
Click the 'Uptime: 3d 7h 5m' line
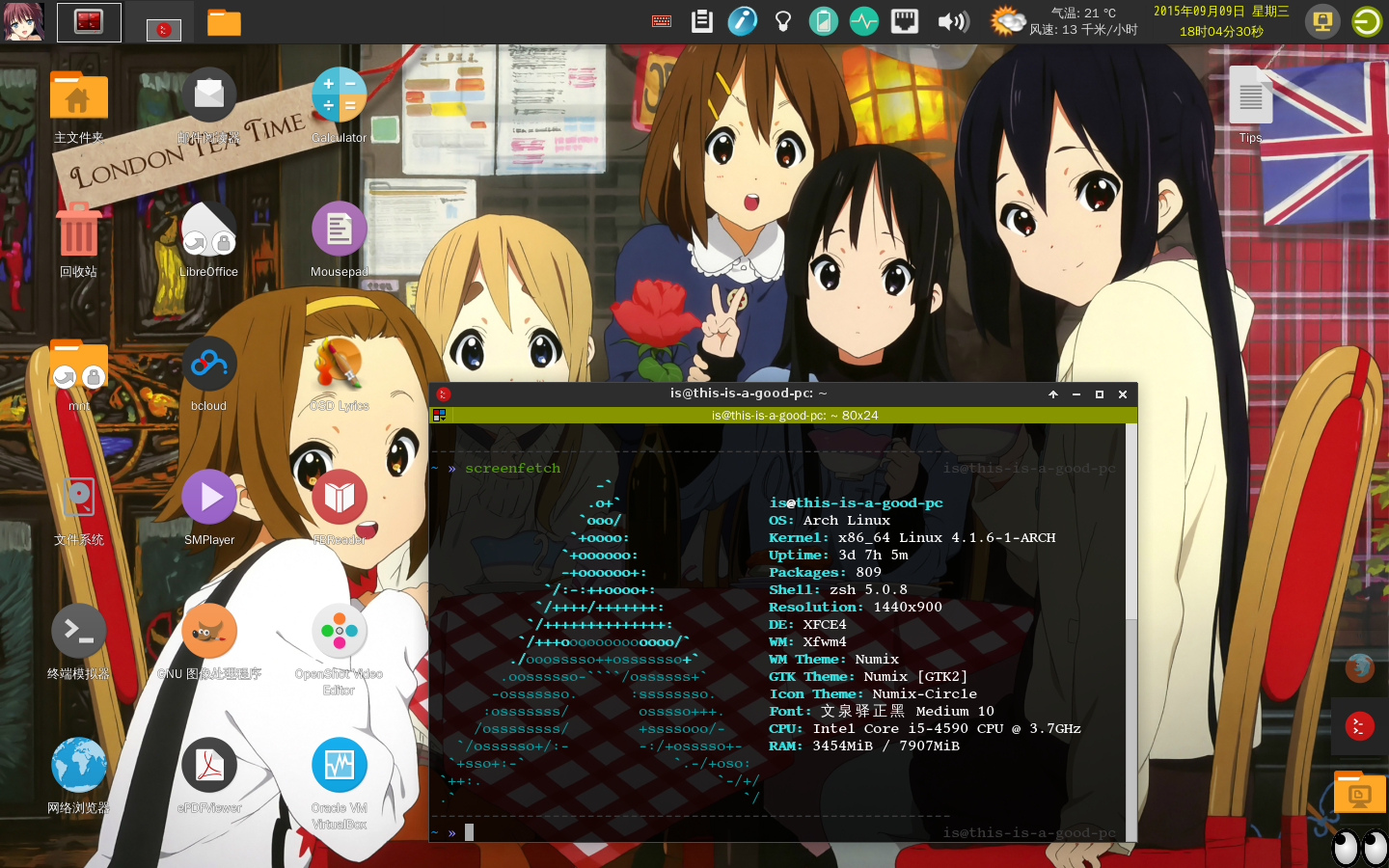838,556
